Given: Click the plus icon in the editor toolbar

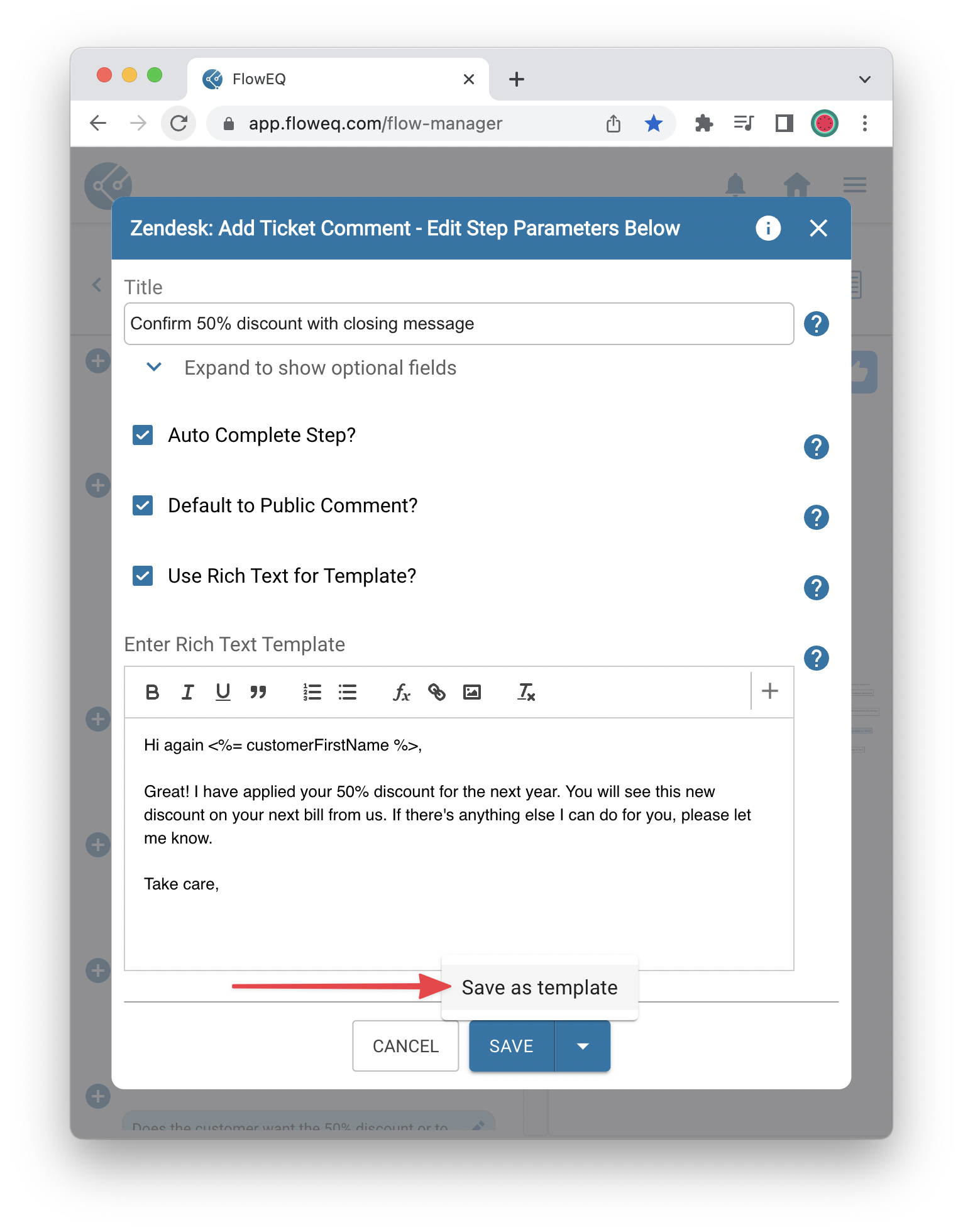Looking at the screenshot, I should tap(770, 691).
